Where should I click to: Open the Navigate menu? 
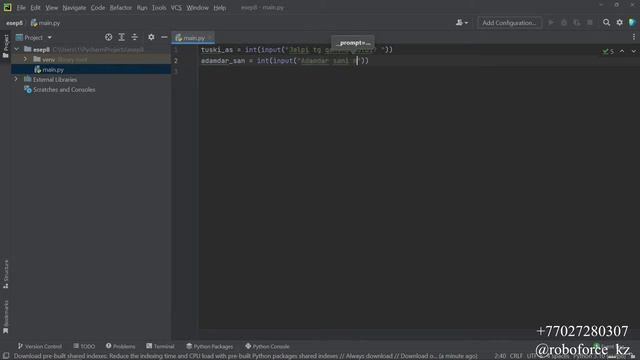tap(74, 8)
